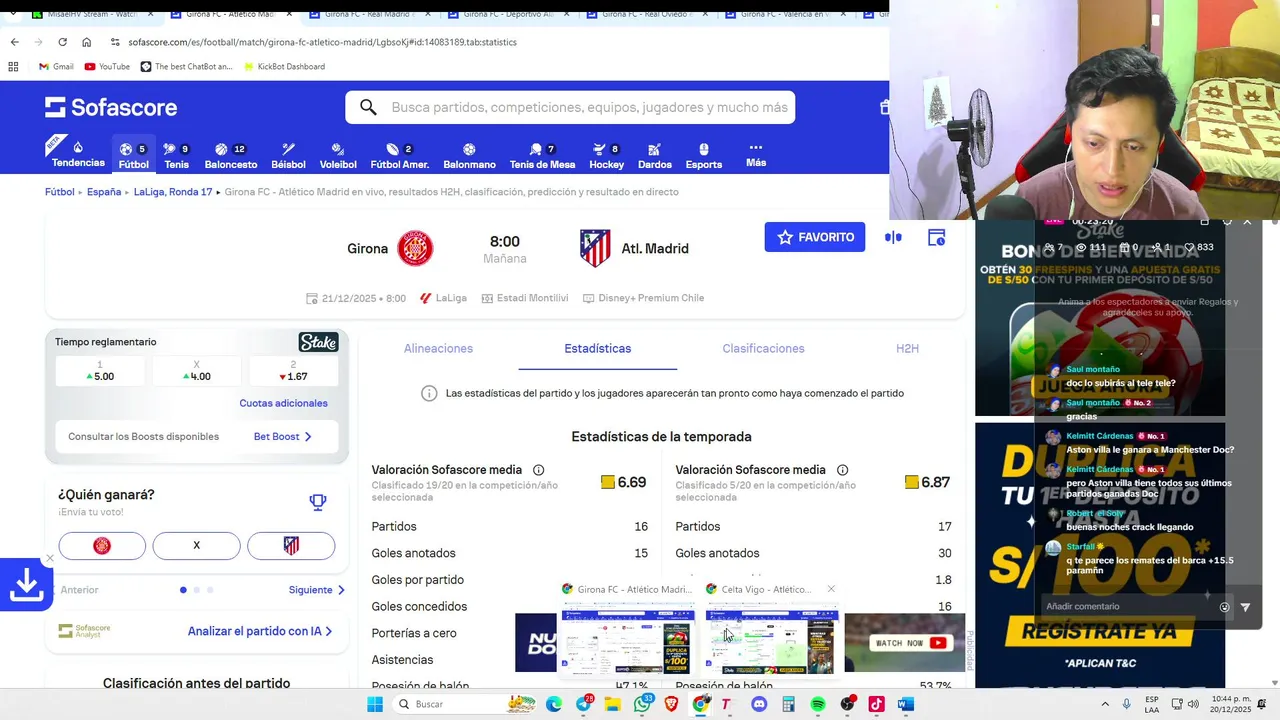The height and width of the screenshot is (720, 1280).
Task: Click the blue download arrow button
Action: pyautogui.click(x=26, y=585)
